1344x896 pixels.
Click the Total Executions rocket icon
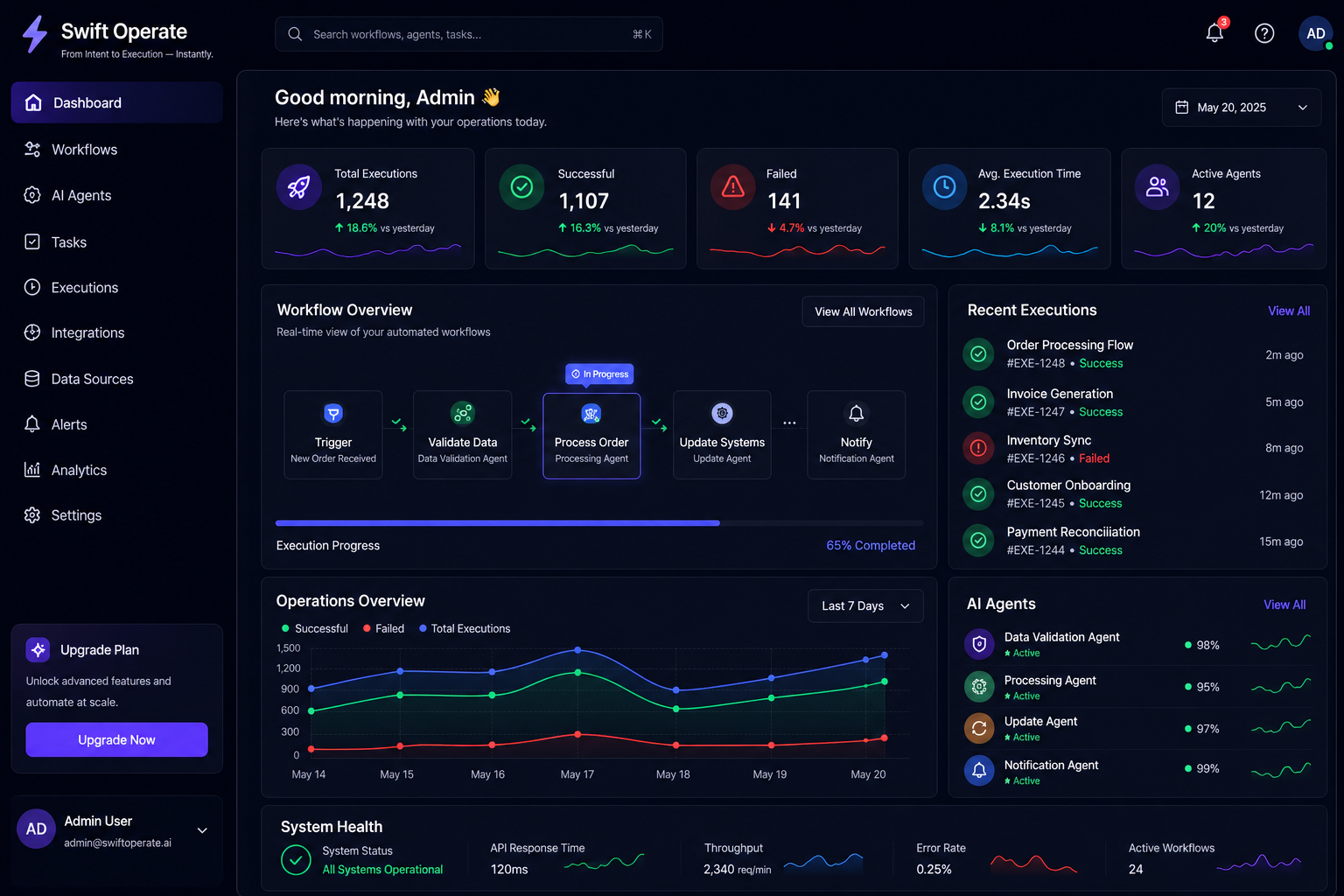[299, 187]
